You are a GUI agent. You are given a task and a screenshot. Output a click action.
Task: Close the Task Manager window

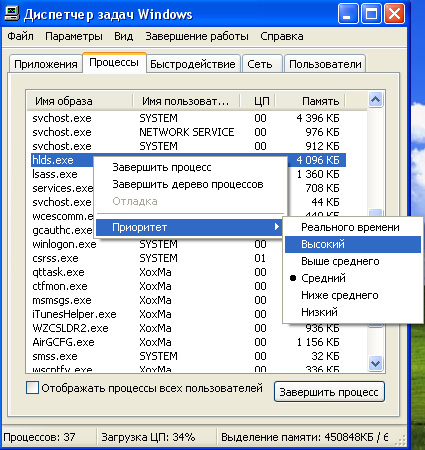pyautogui.click(x=395, y=14)
